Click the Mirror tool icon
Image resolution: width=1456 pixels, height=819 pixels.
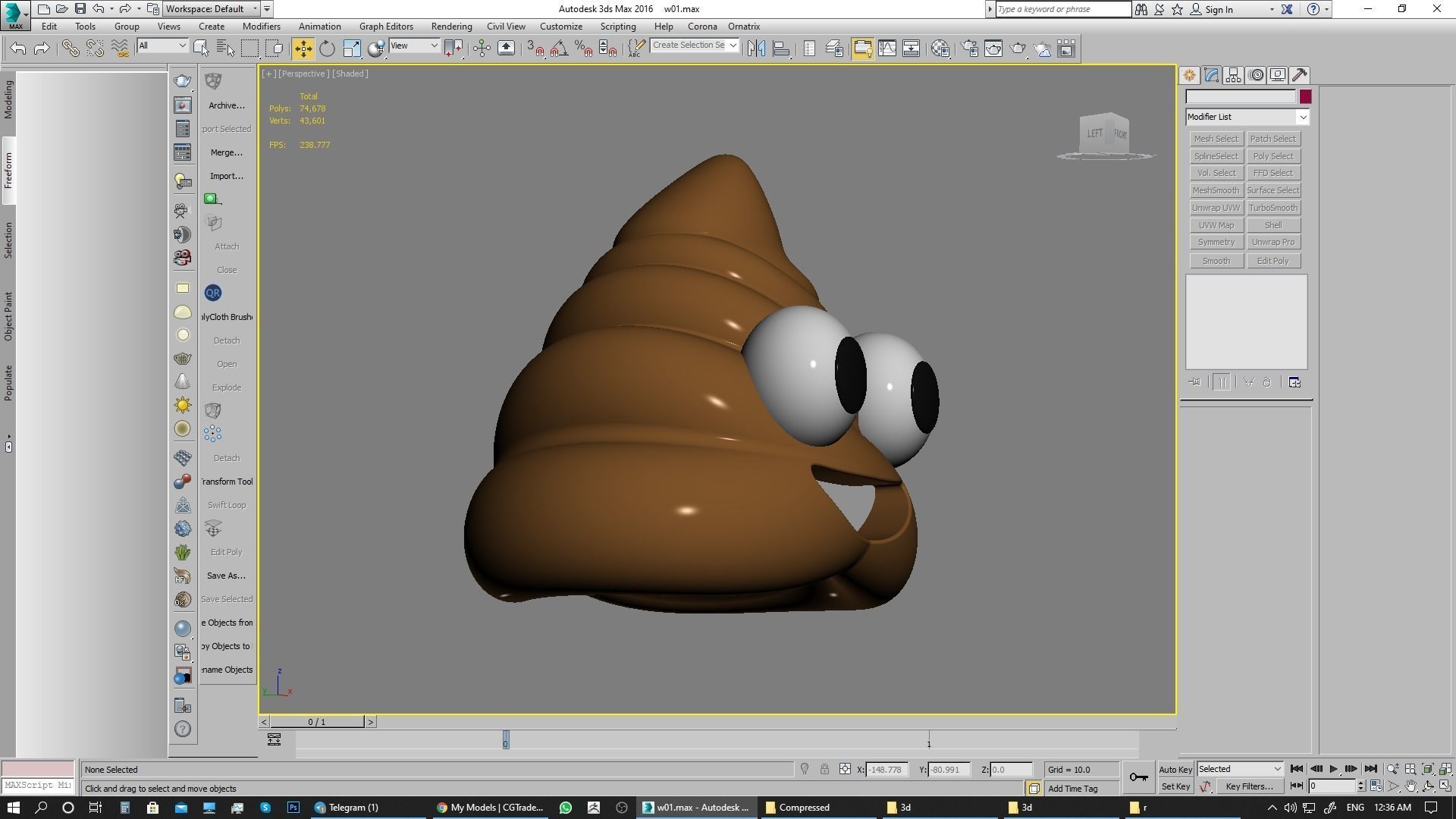756,49
